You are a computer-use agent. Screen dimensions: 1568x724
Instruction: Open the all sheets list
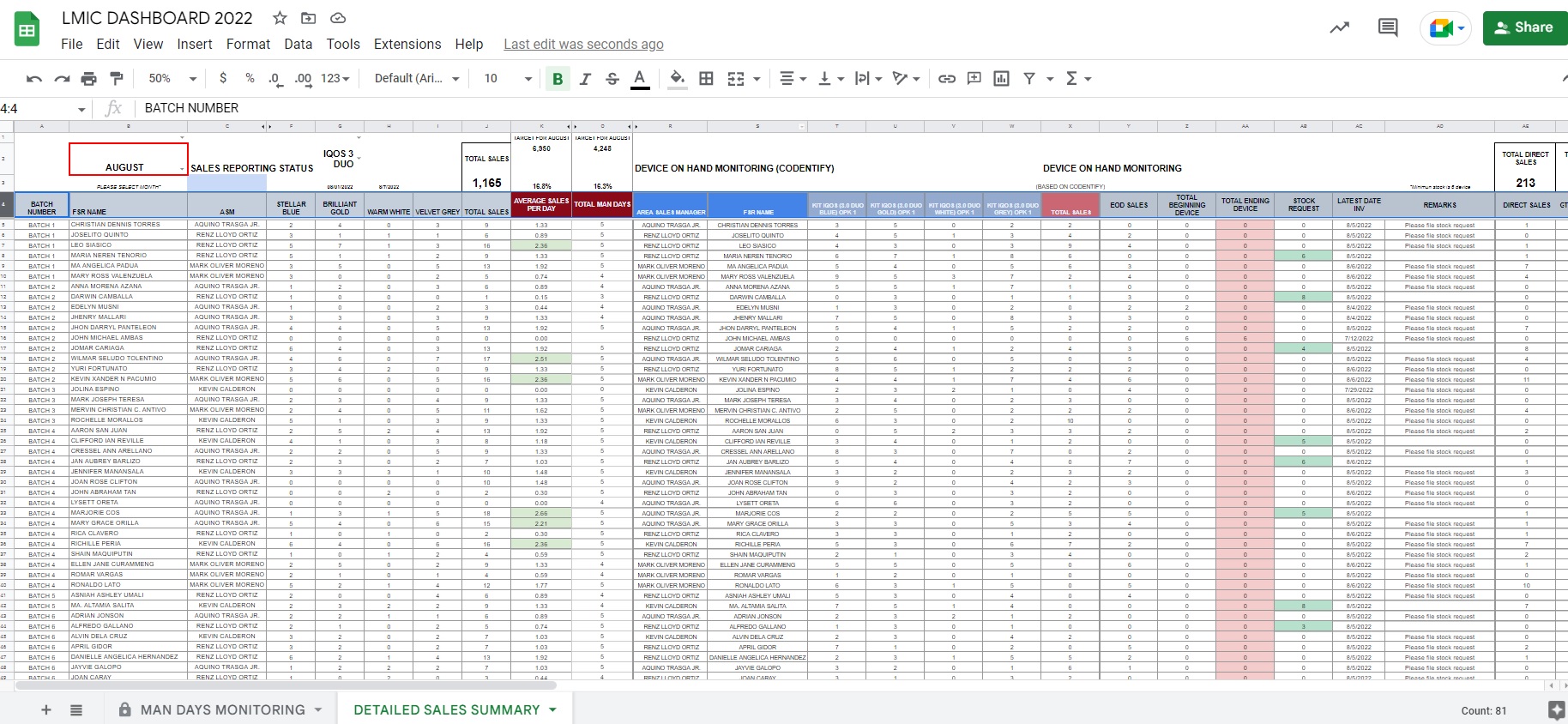pyautogui.click(x=76, y=709)
